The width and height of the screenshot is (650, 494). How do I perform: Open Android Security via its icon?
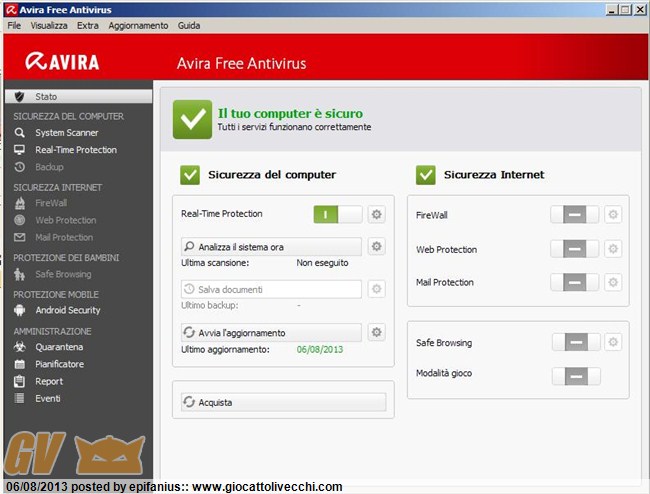pos(19,310)
